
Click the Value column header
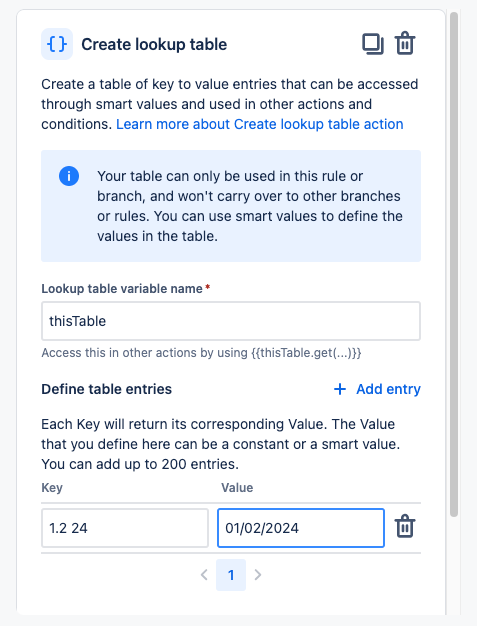coord(237,487)
